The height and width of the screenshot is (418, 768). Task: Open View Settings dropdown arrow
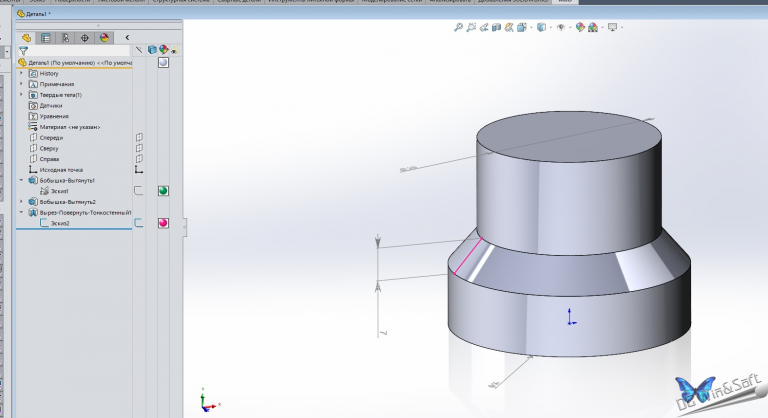(x=622, y=27)
